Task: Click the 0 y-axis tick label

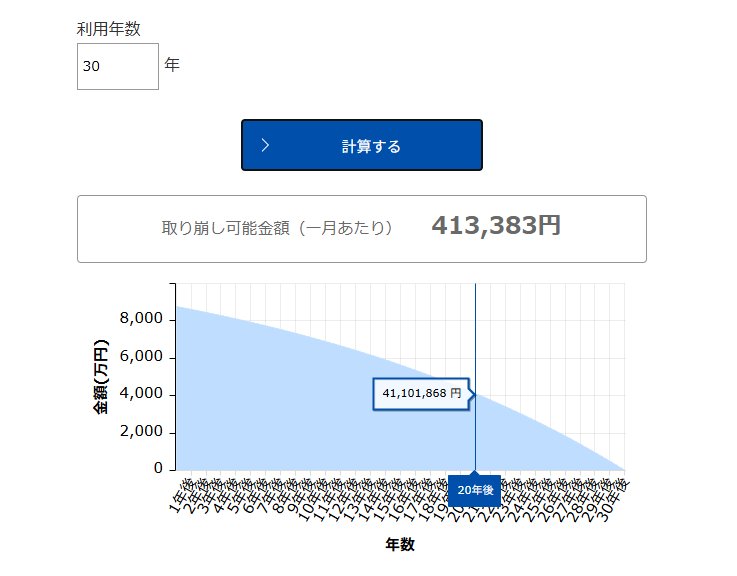Action: pyautogui.click(x=158, y=468)
